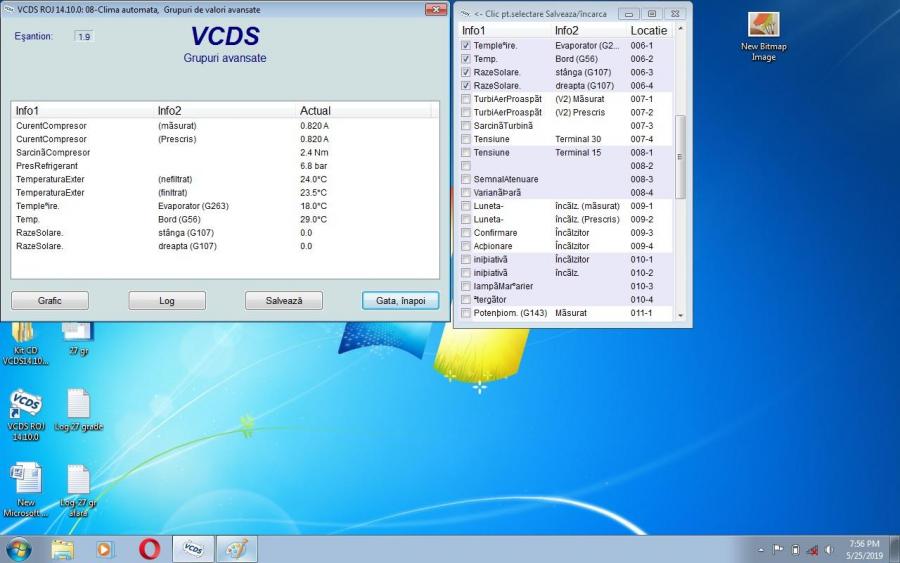Open the Windows Start menu orb
The width and height of the screenshot is (900, 563).
19,549
